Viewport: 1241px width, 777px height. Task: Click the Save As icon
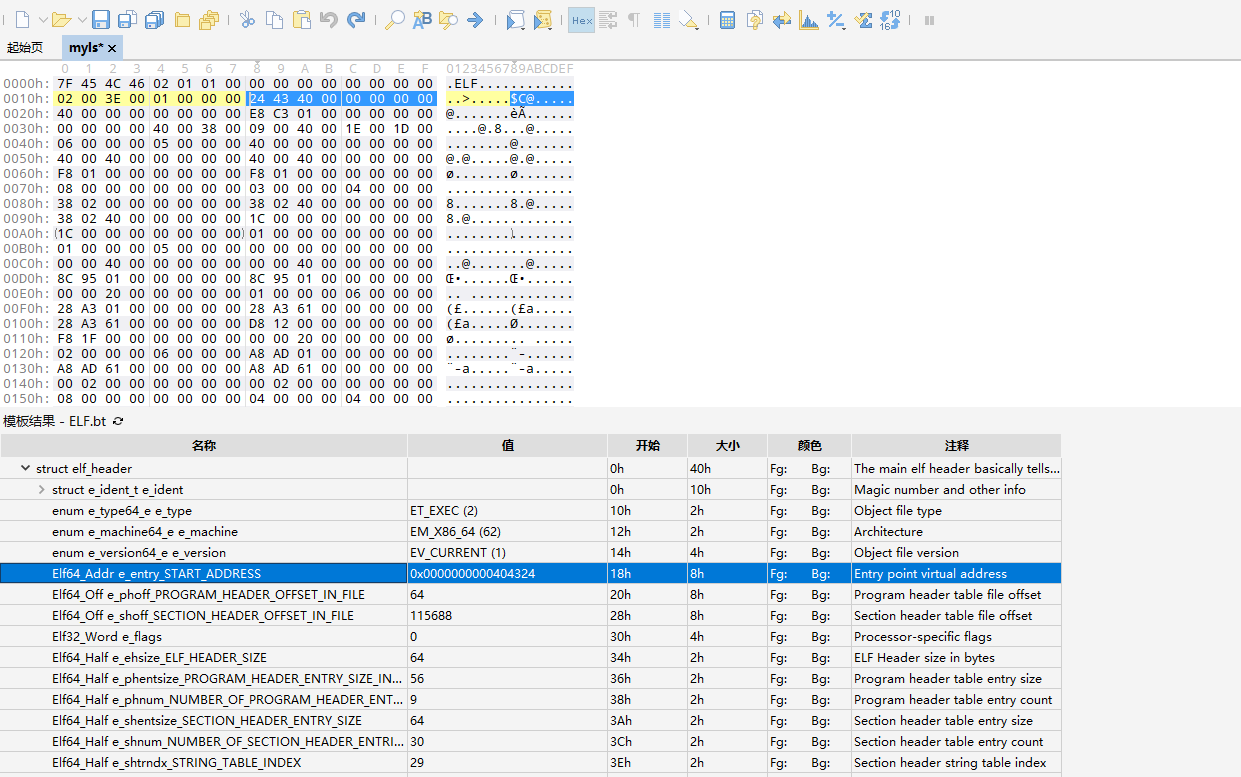tap(127, 20)
